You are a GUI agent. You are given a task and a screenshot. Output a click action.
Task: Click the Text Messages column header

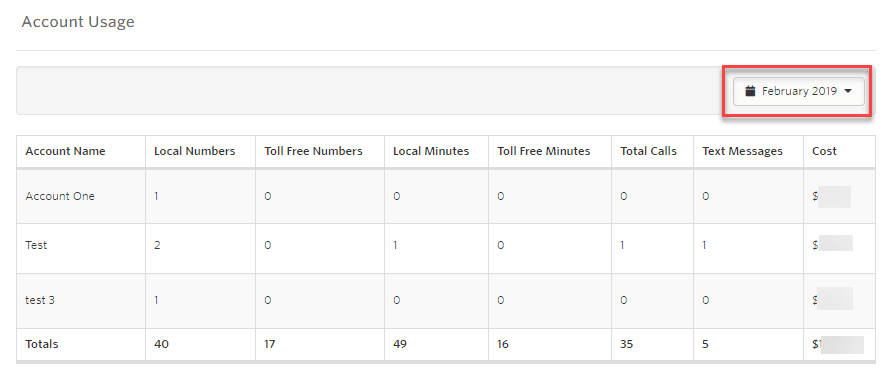[742, 151]
